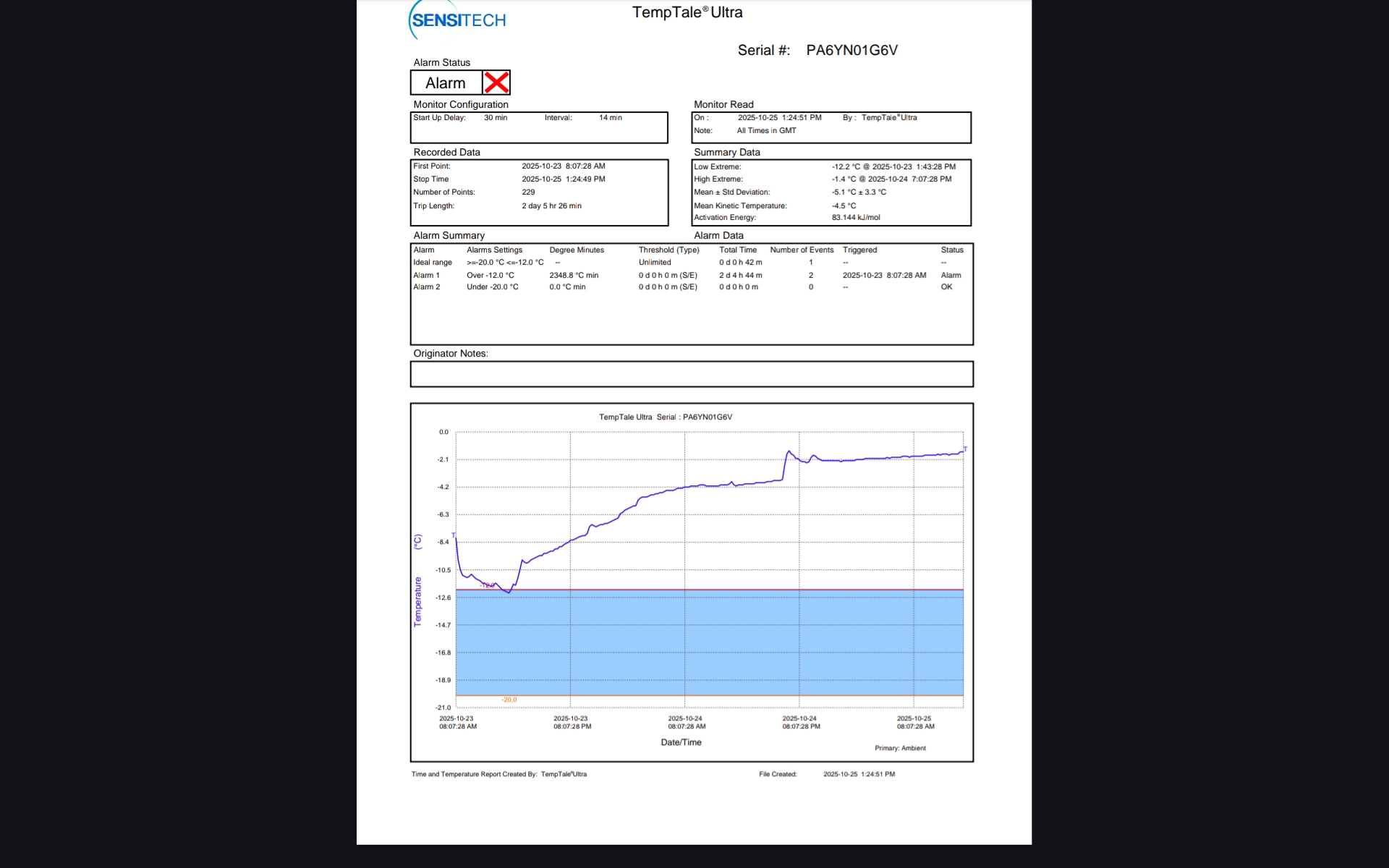Viewport: 1389px width, 868px height.
Task: Click the orange -20.0 threshold label
Action: pos(509,700)
